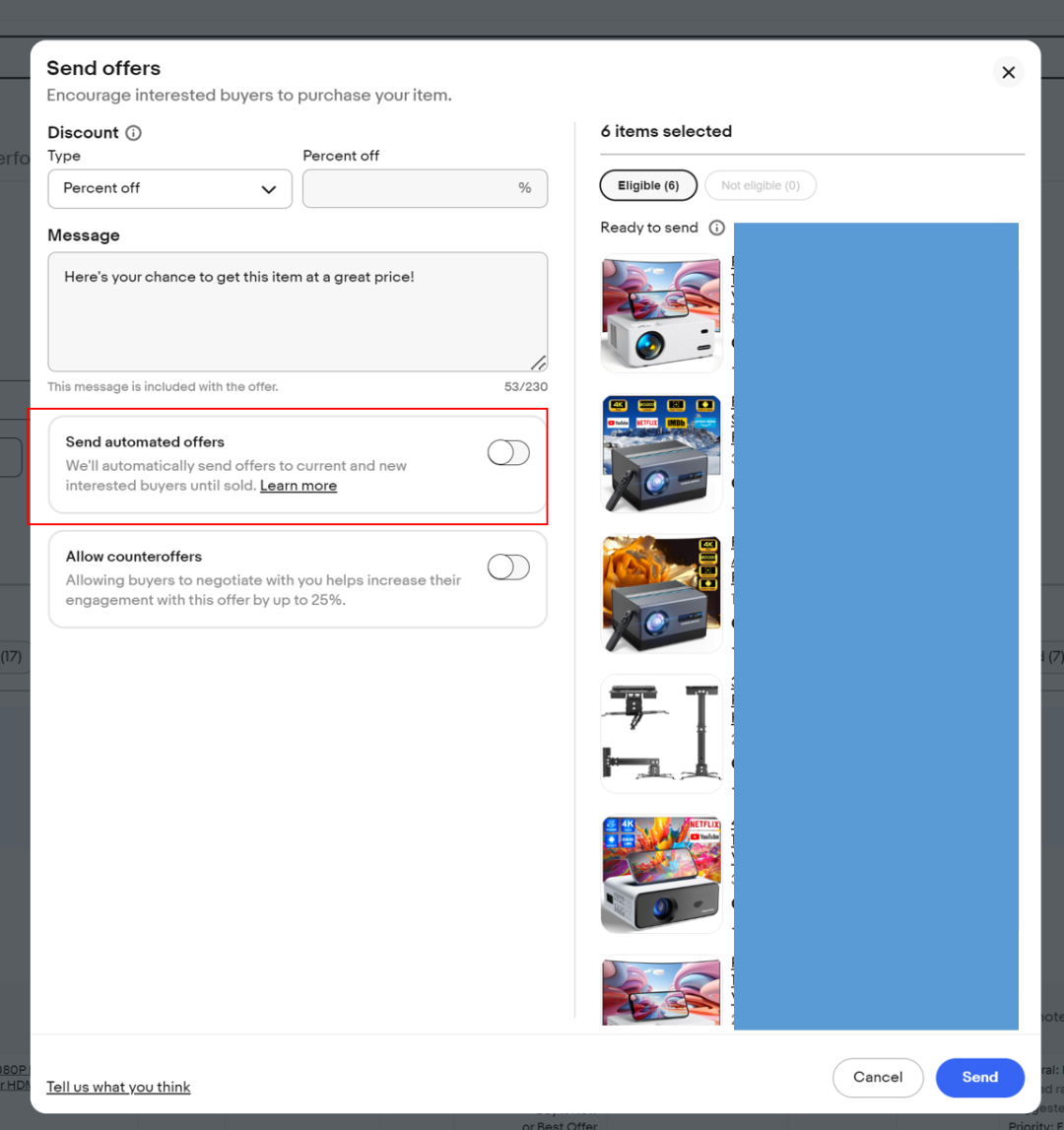
Task: Open the projector ceiling mount thumbnail
Action: point(661,734)
